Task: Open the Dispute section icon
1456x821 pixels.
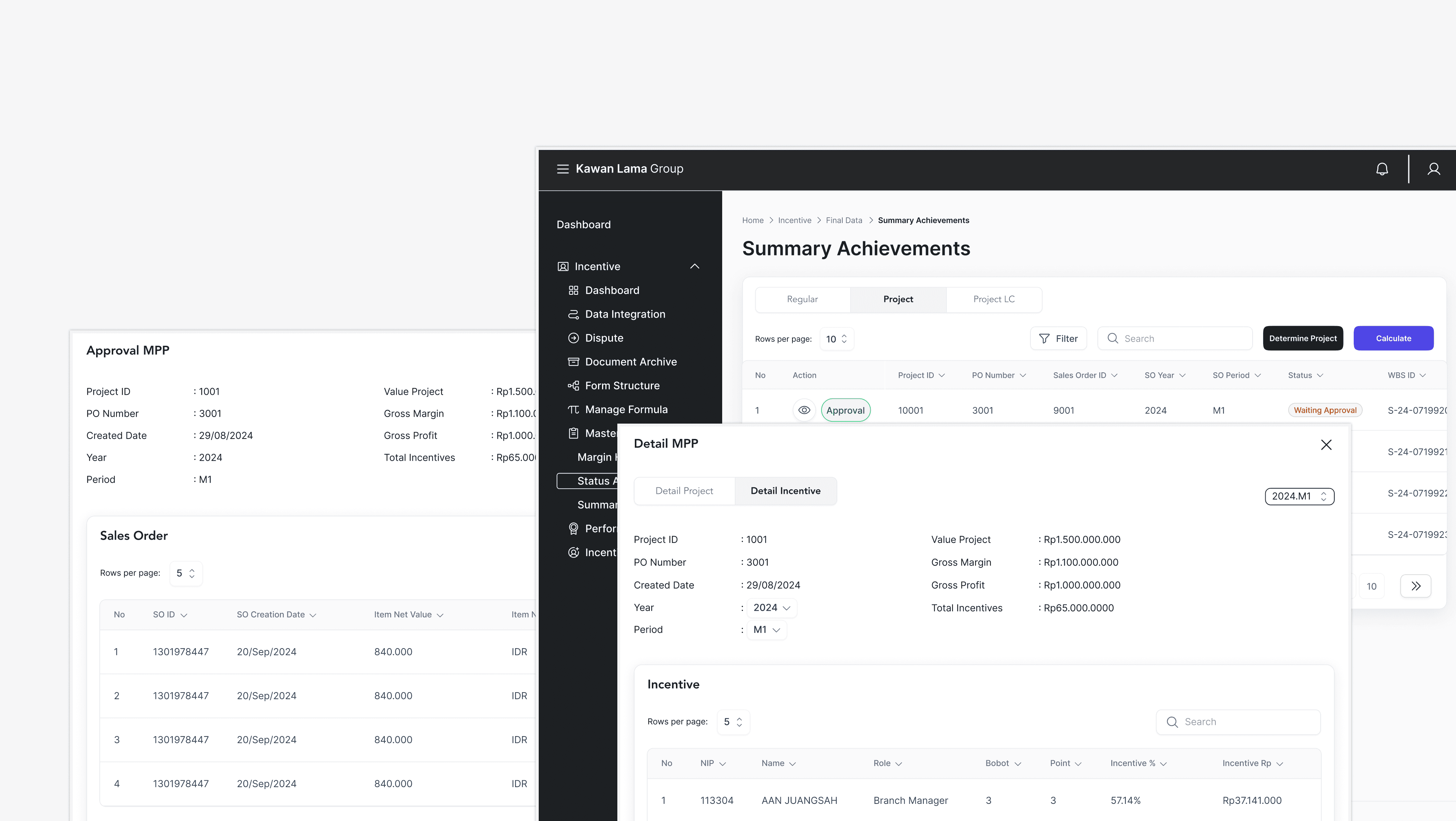Action: pyautogui.click(x=573, y=338)
